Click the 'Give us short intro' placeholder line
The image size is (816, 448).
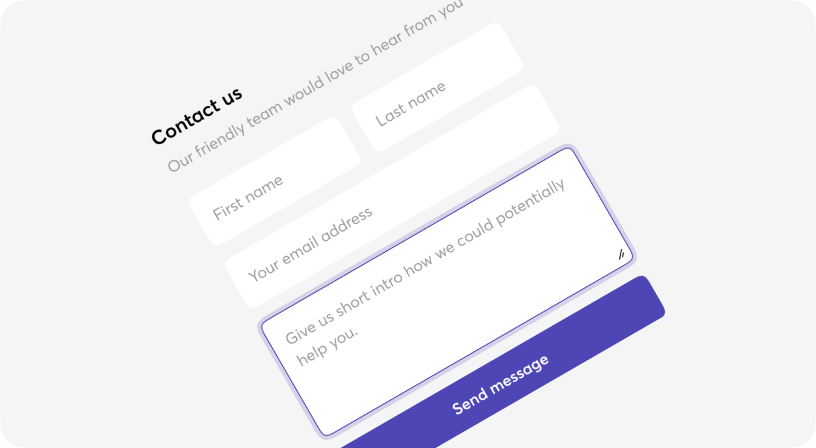(425, 262)
